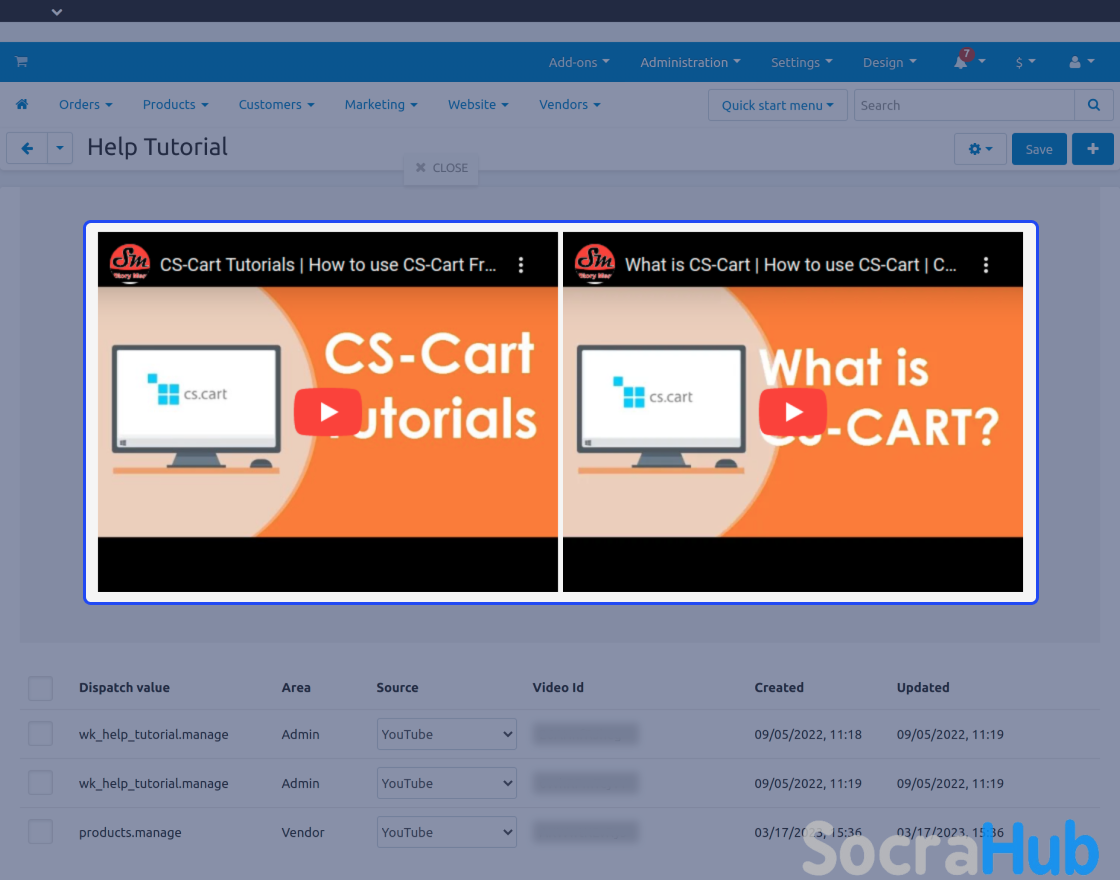
Task: Click the shopping cart icon in top bar
Action: [x=21, y=62]
